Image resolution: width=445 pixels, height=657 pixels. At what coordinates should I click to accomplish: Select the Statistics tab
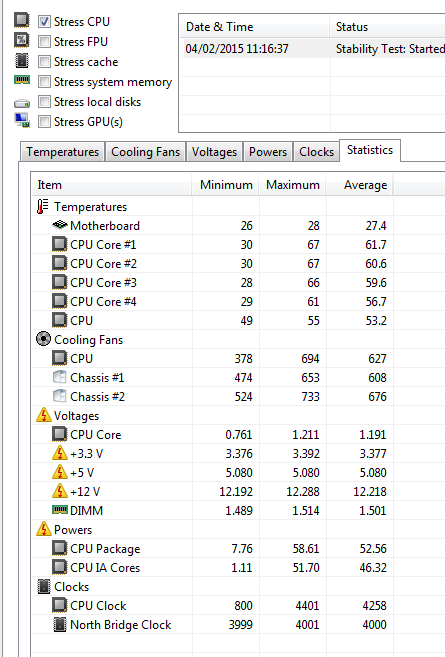[370, 150]
